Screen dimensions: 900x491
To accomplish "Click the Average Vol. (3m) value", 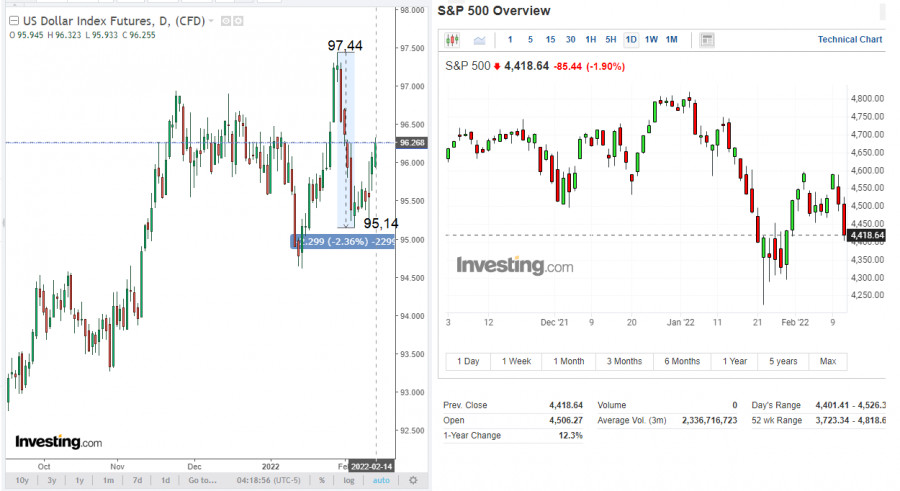I will pyautogui.click(x=709, y=420).
